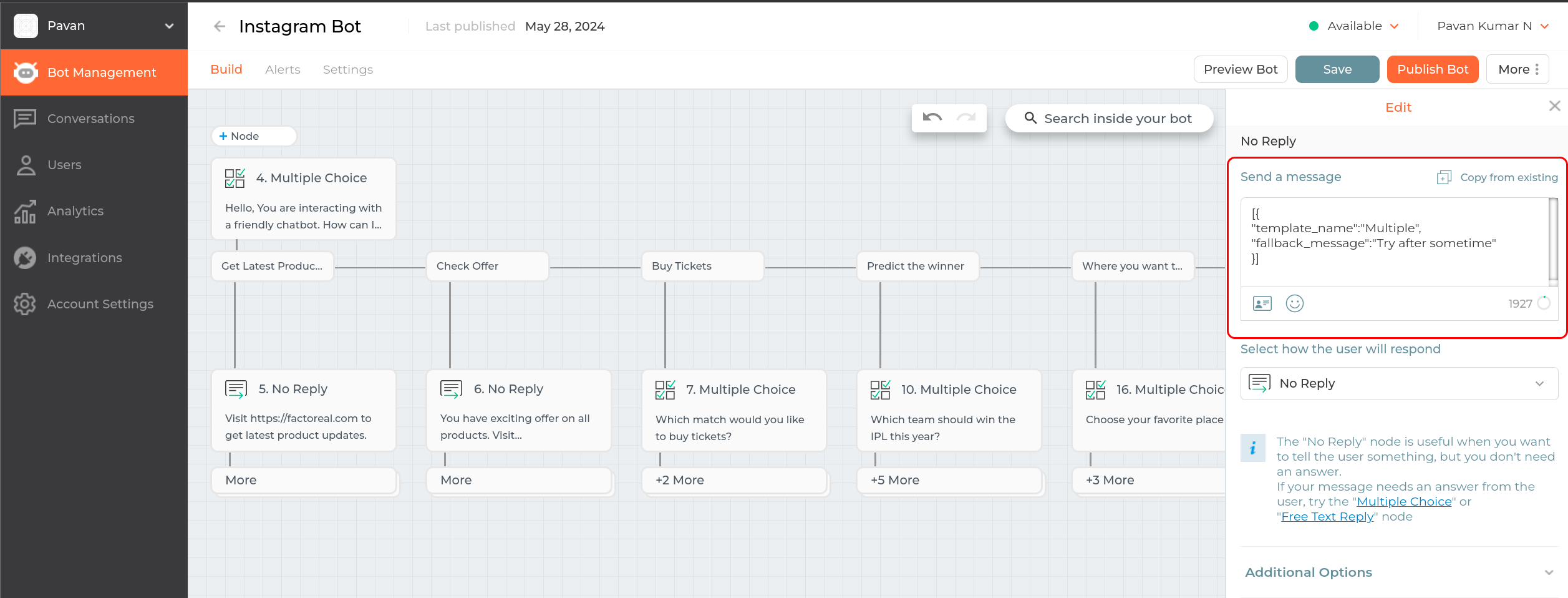
Task: Switch to the Settings tab
Action: [347, 70]
